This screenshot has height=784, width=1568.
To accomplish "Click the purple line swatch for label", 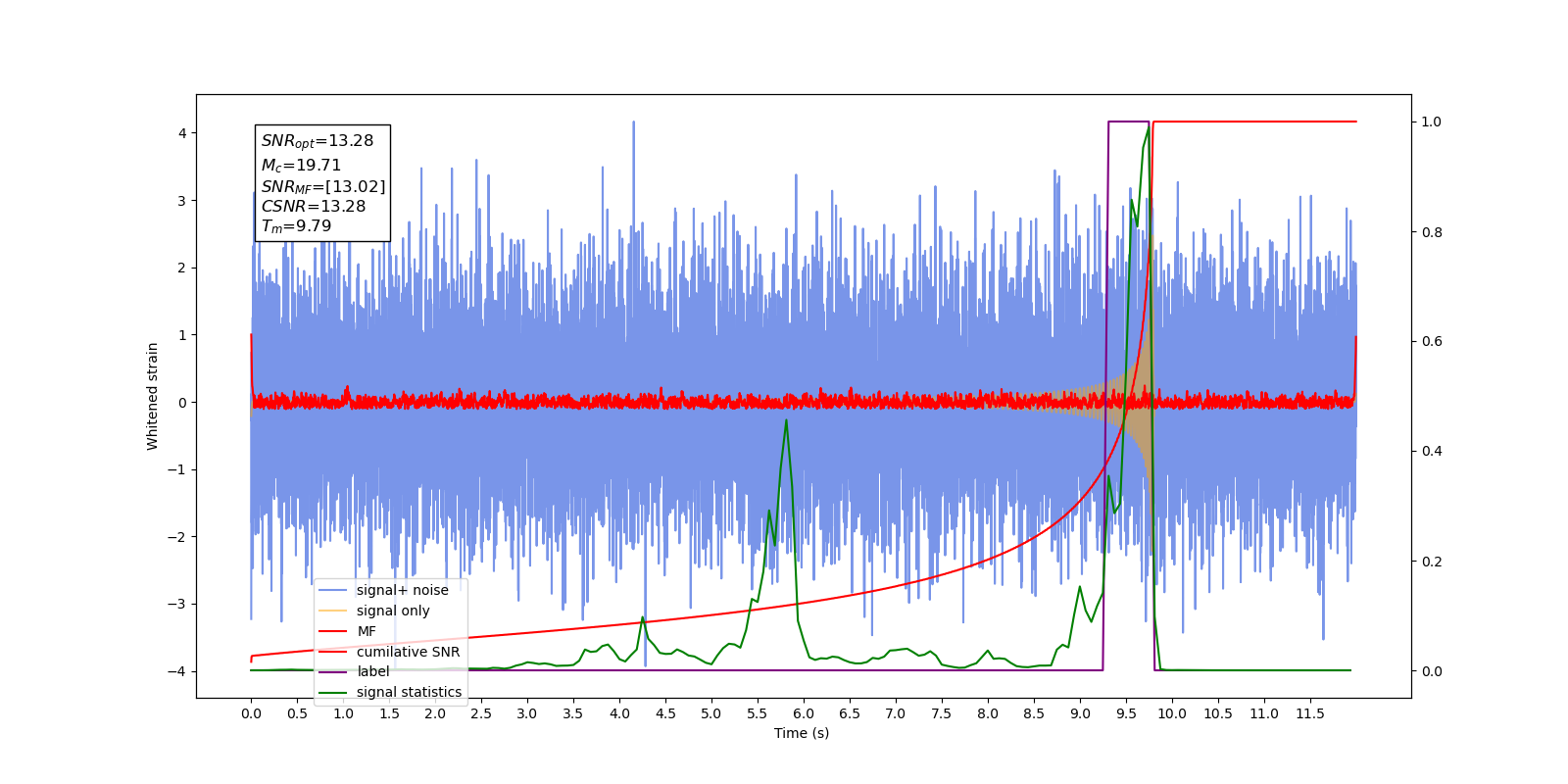I will coord(333,671).
